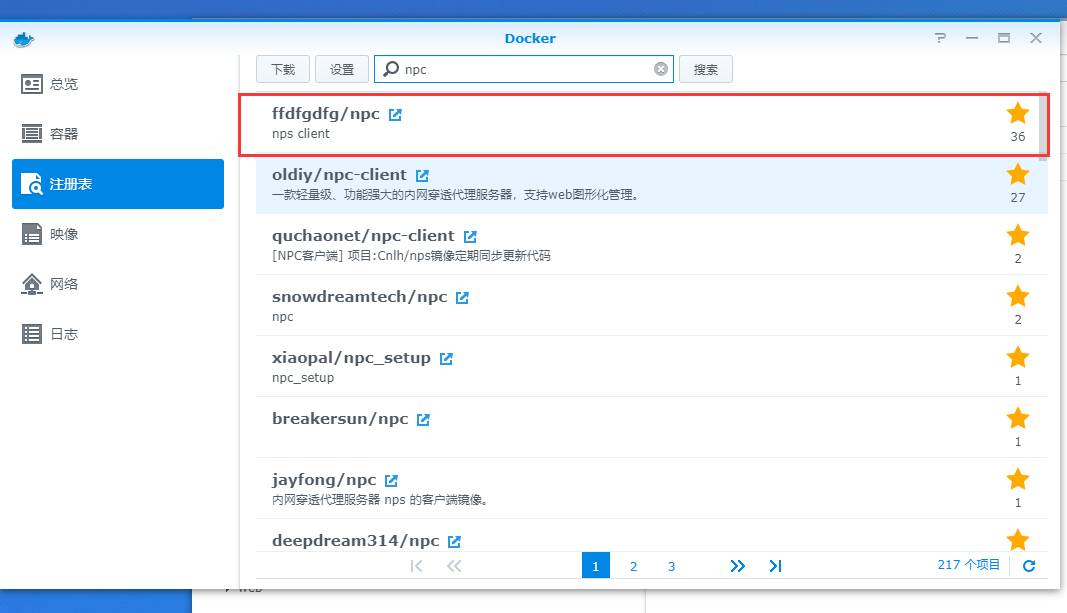The height and width of the screenshot is (613, 1067).
Task: Click the star icon of ffdfgdfg/npc
Action: [1018, 113]
